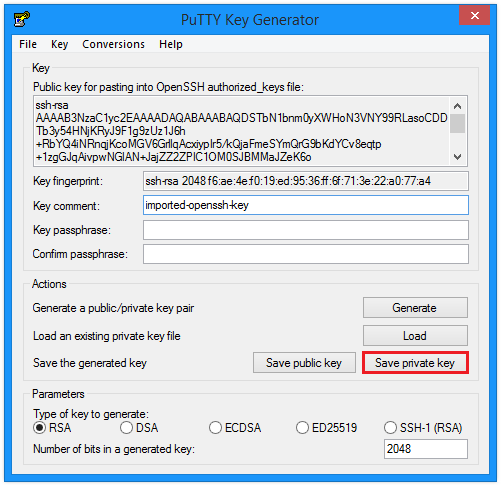502x485 pixels.
Task: Click the number of bits field showing 2048
Action: (426, 449)
